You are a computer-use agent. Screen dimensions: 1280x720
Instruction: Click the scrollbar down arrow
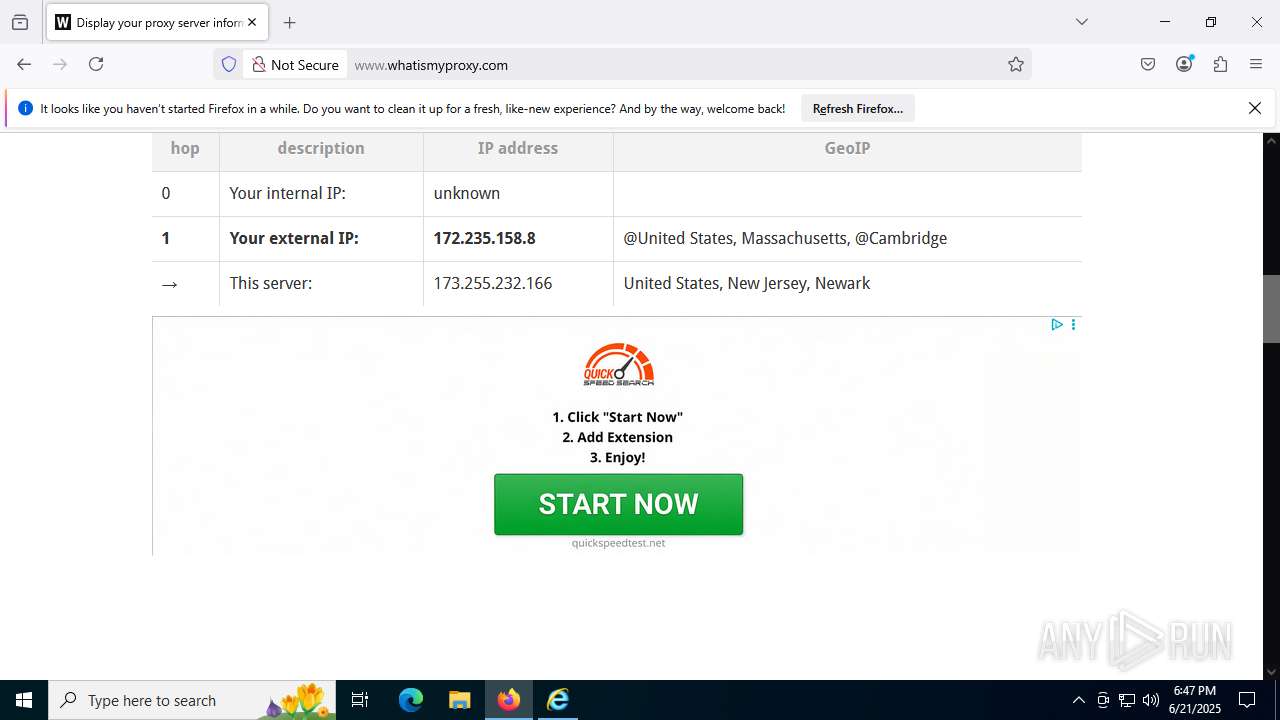1271,672
